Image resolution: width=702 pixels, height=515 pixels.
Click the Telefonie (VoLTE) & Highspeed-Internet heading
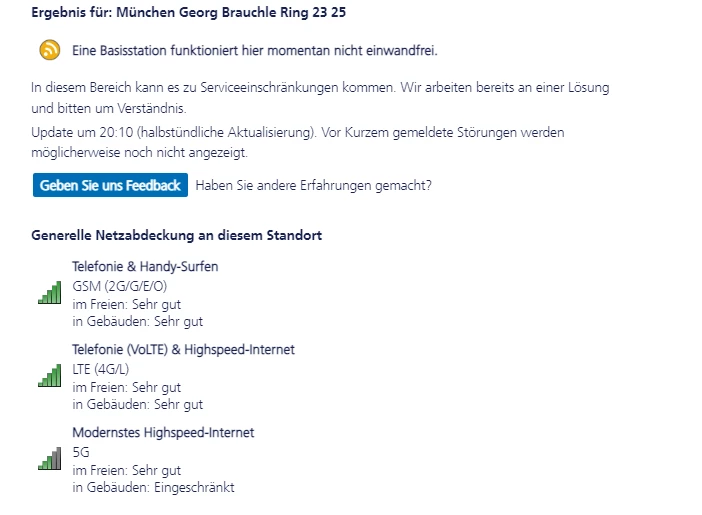(x=183, y=350)
